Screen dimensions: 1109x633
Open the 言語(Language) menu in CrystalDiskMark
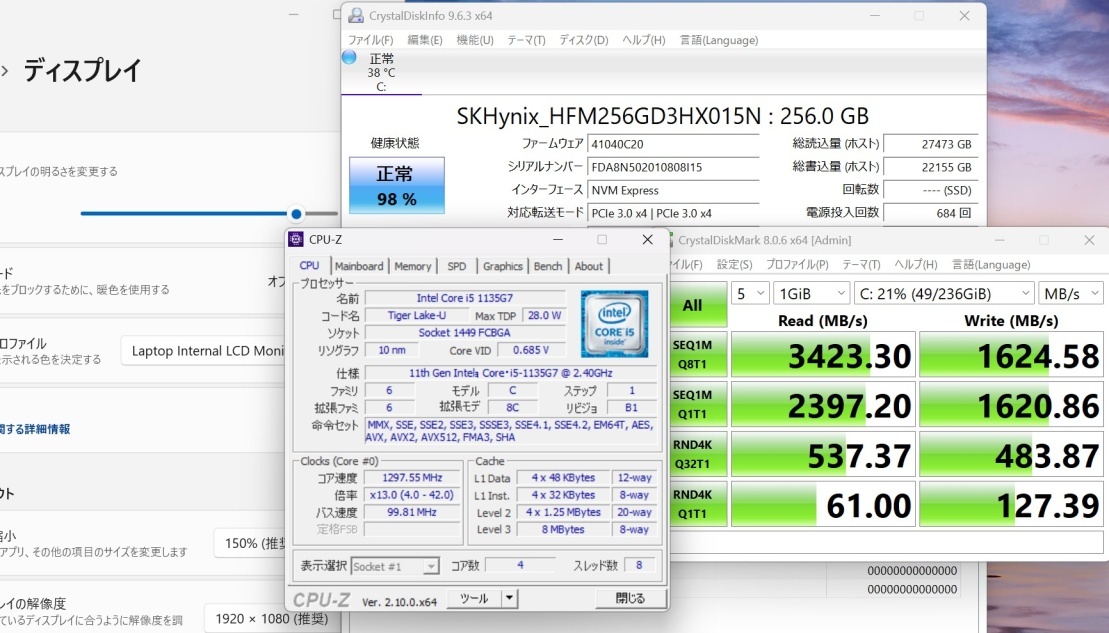point(991,265)
